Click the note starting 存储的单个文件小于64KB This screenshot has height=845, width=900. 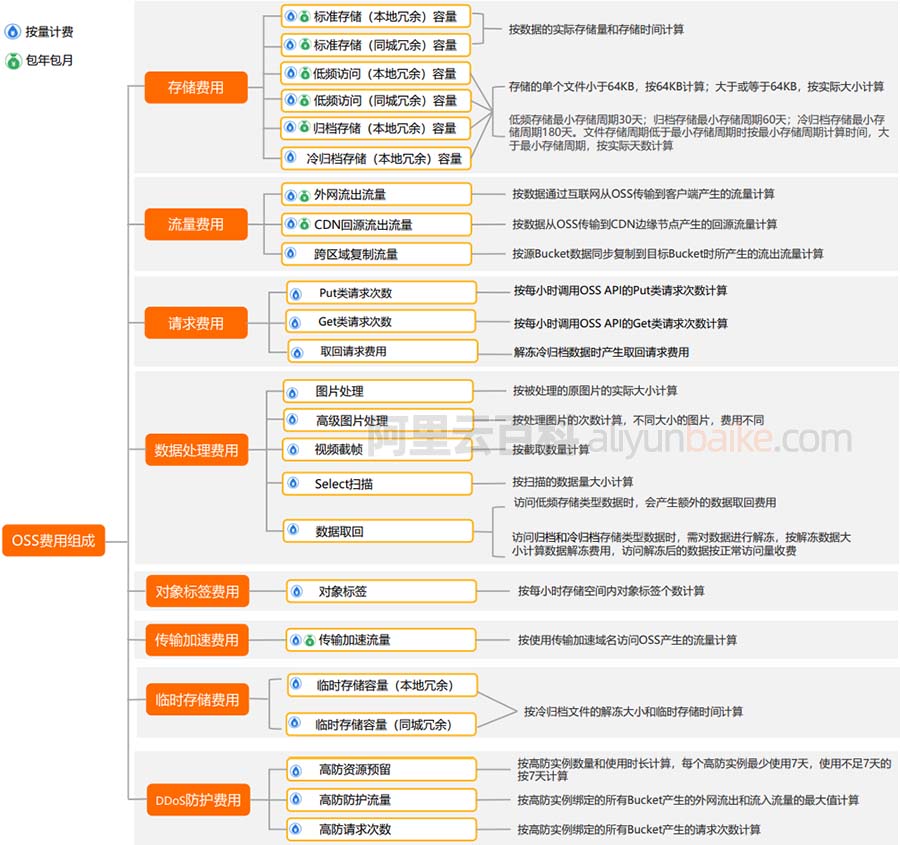(x=696, y=87)
